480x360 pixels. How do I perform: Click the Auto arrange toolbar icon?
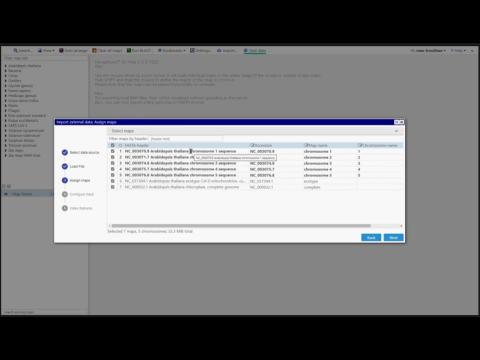click(61, 50)
